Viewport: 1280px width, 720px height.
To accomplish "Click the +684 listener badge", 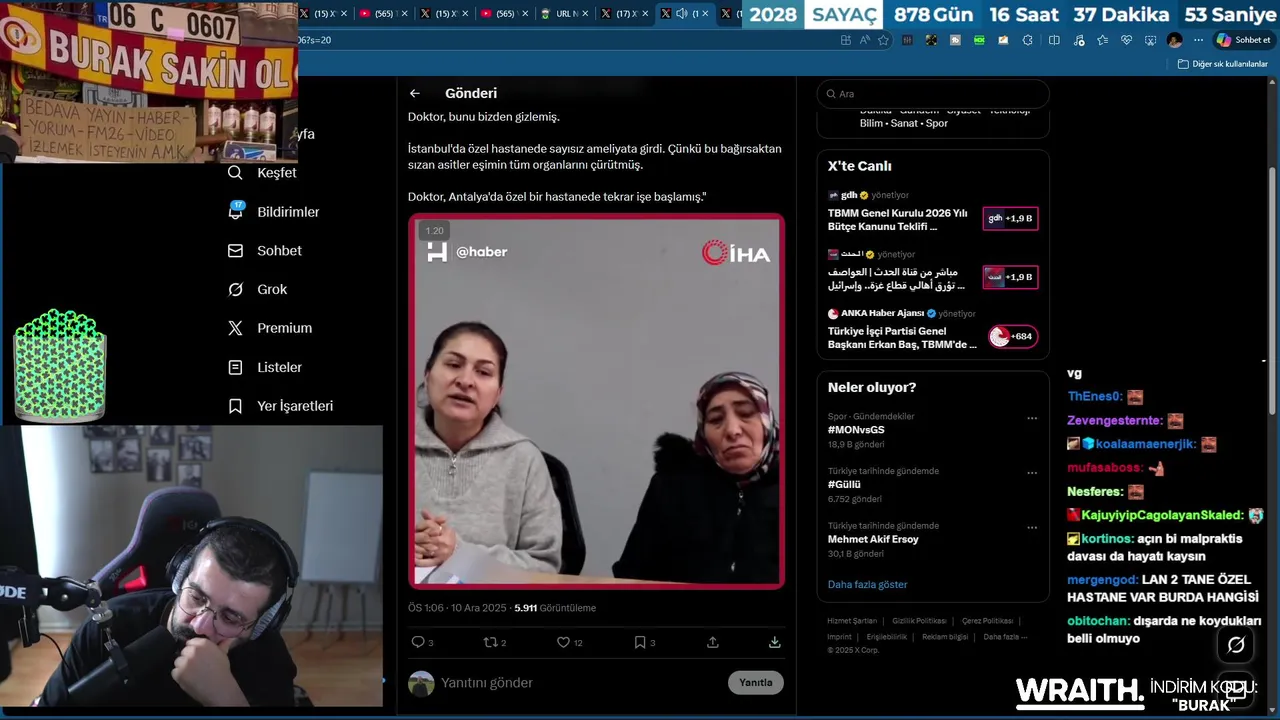I will 1012,336.
